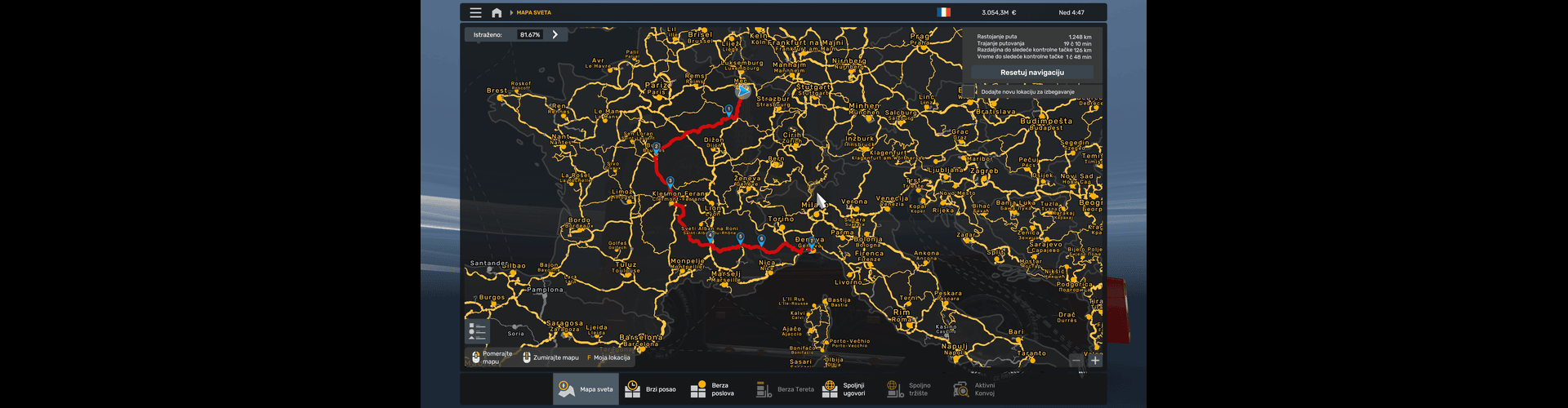The height and width of the screenshot is (408, 1568).
Task: Select route waypoint marker 6
Action: pos(761,240)
